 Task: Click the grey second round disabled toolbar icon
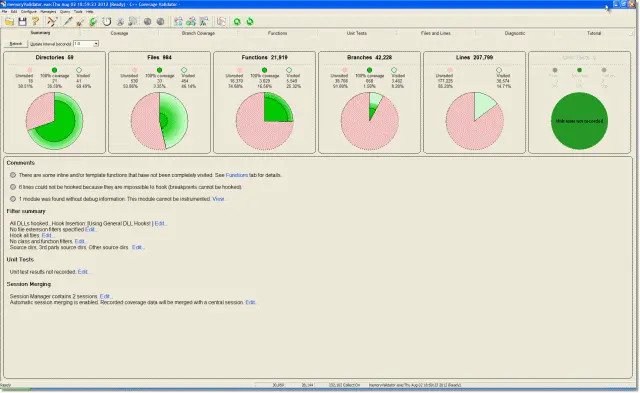coord(160,22)
